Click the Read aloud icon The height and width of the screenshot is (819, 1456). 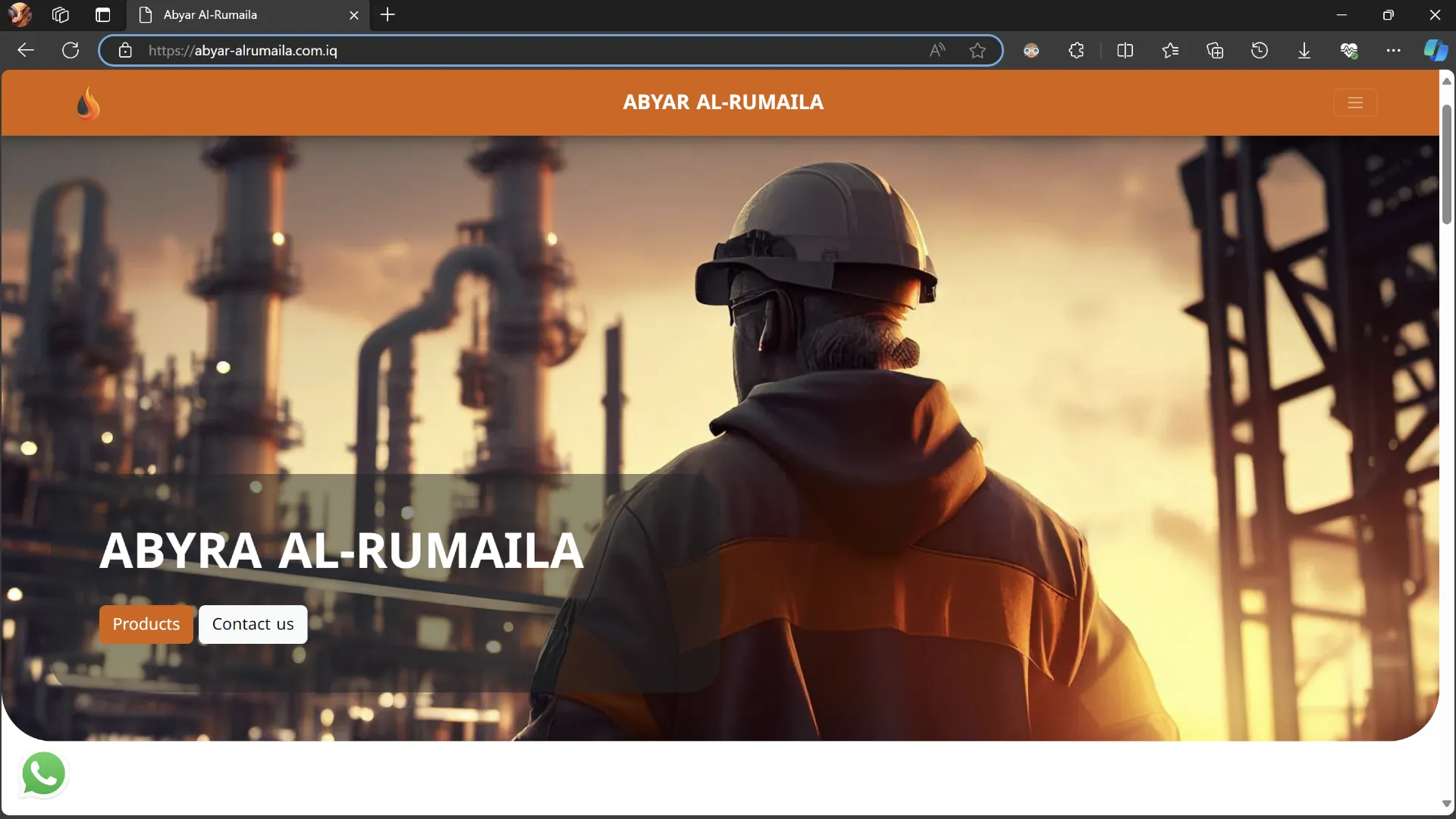coord(937,51)
